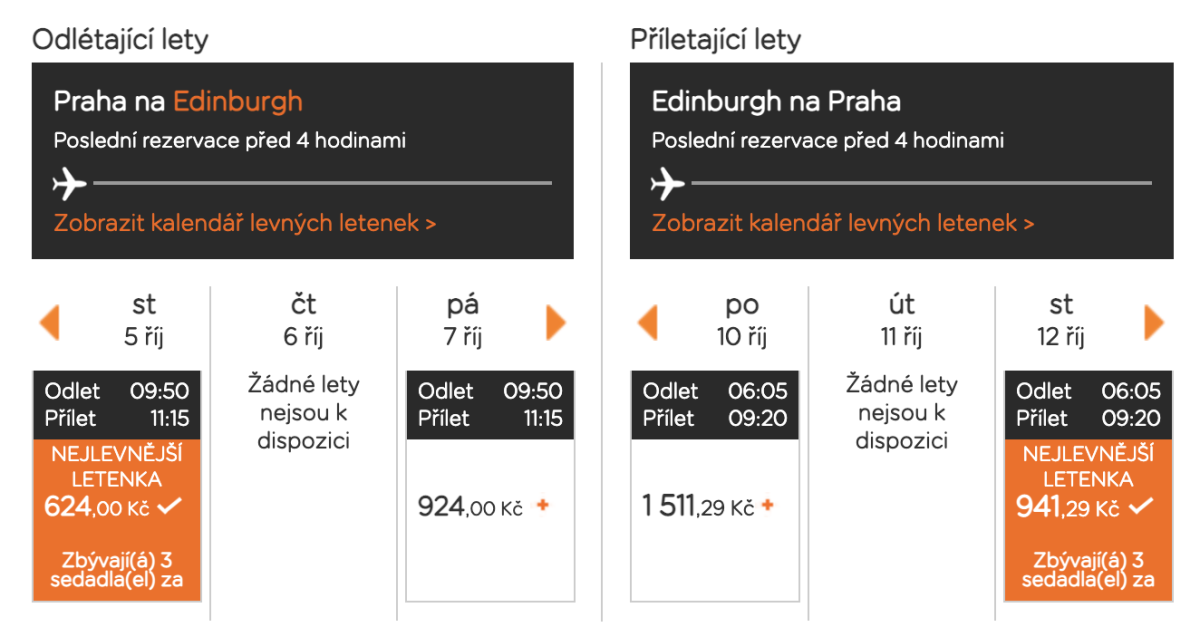Click next-day arrow for returning flights

point(1154,322)
